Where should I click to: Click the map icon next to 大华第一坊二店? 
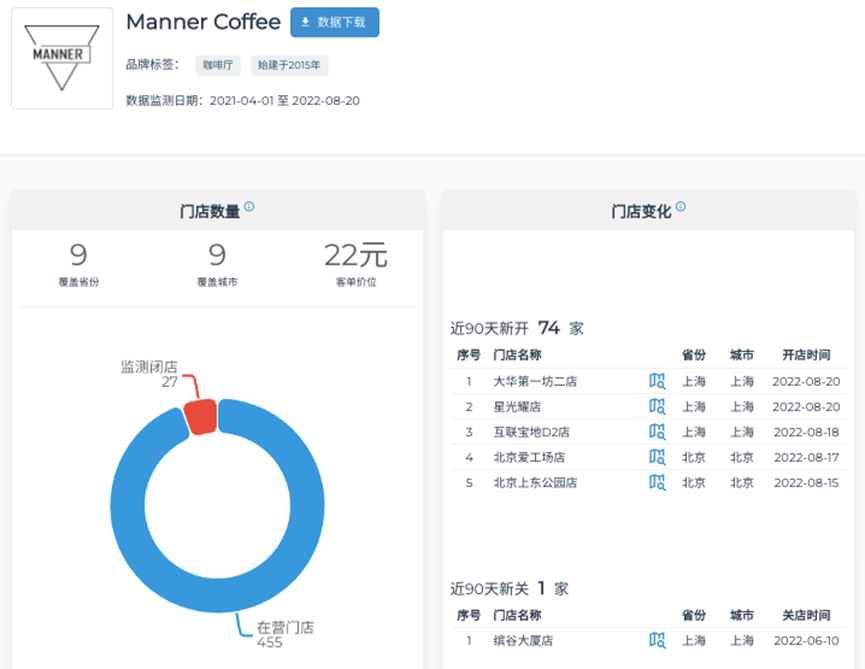point(655,381)
